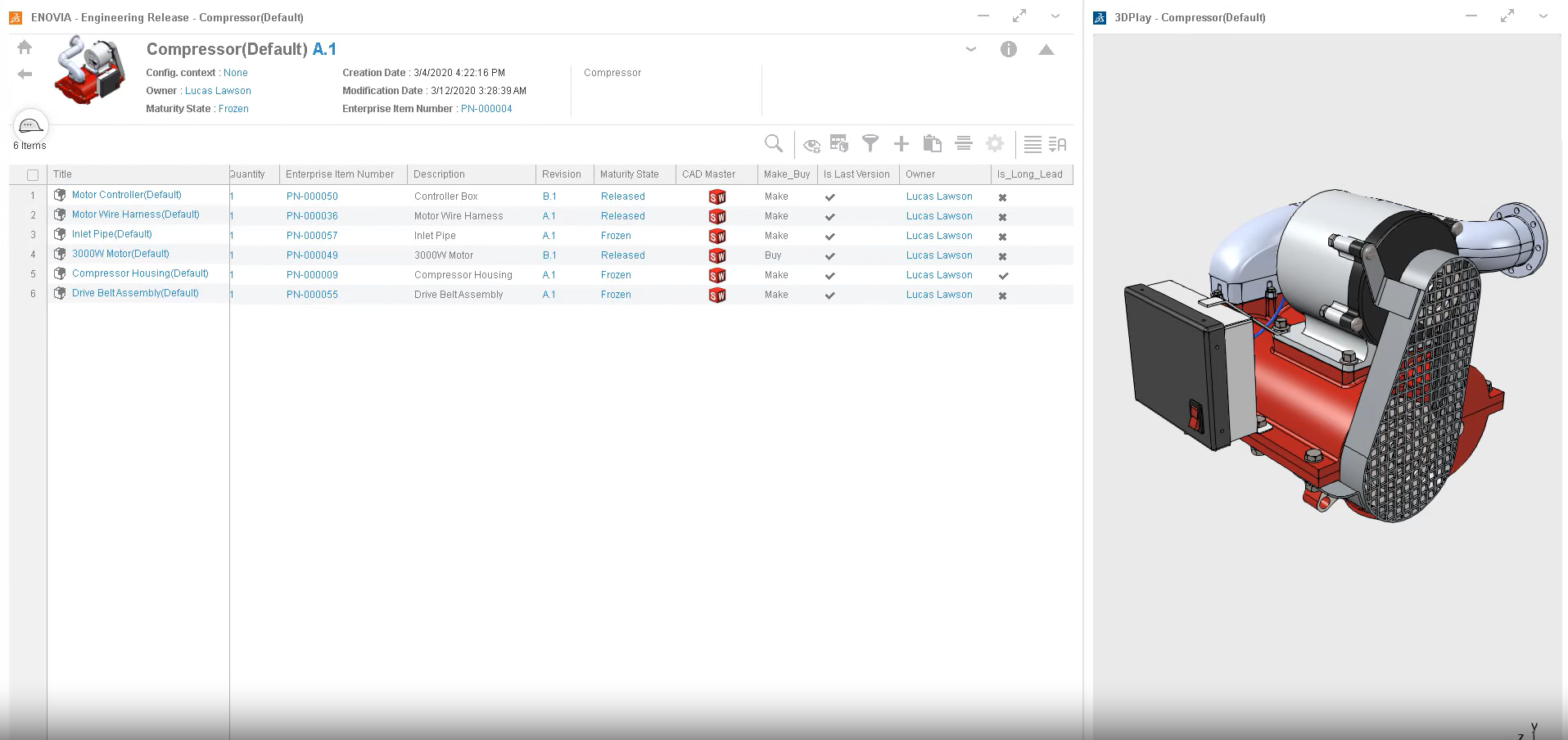Click the search magnifier icon in toolbar
This screenshot has height=740, width=1568.
click(x=773, y=144)
